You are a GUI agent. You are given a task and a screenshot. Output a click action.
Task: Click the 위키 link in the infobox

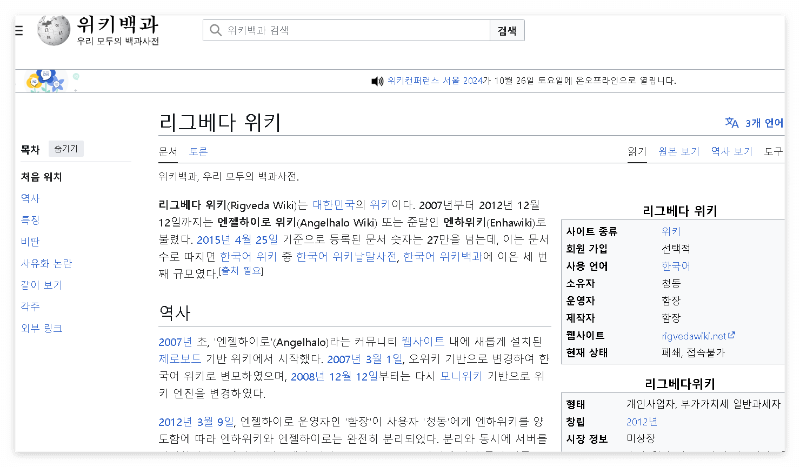point(671,231)
